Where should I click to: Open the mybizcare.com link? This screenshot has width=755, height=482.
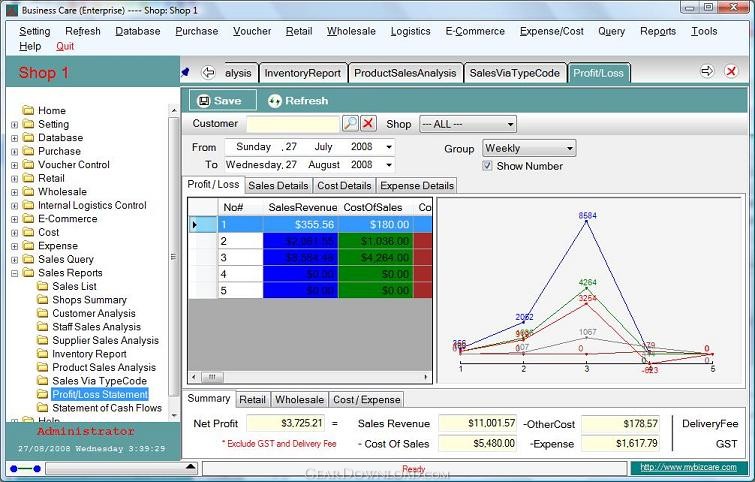coord(688,468)
